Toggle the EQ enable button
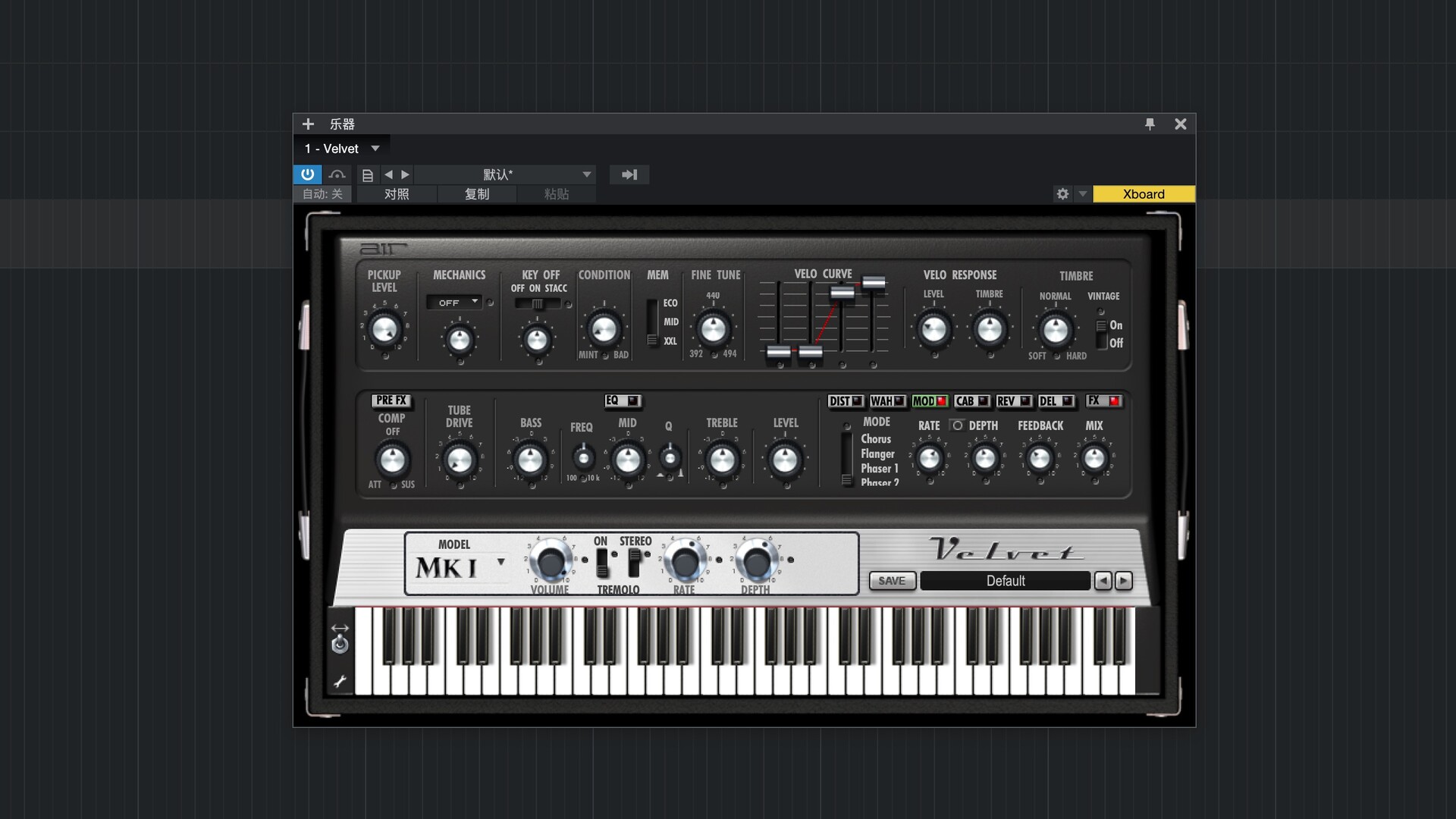The image size is (1456, 819). [632, 400]
